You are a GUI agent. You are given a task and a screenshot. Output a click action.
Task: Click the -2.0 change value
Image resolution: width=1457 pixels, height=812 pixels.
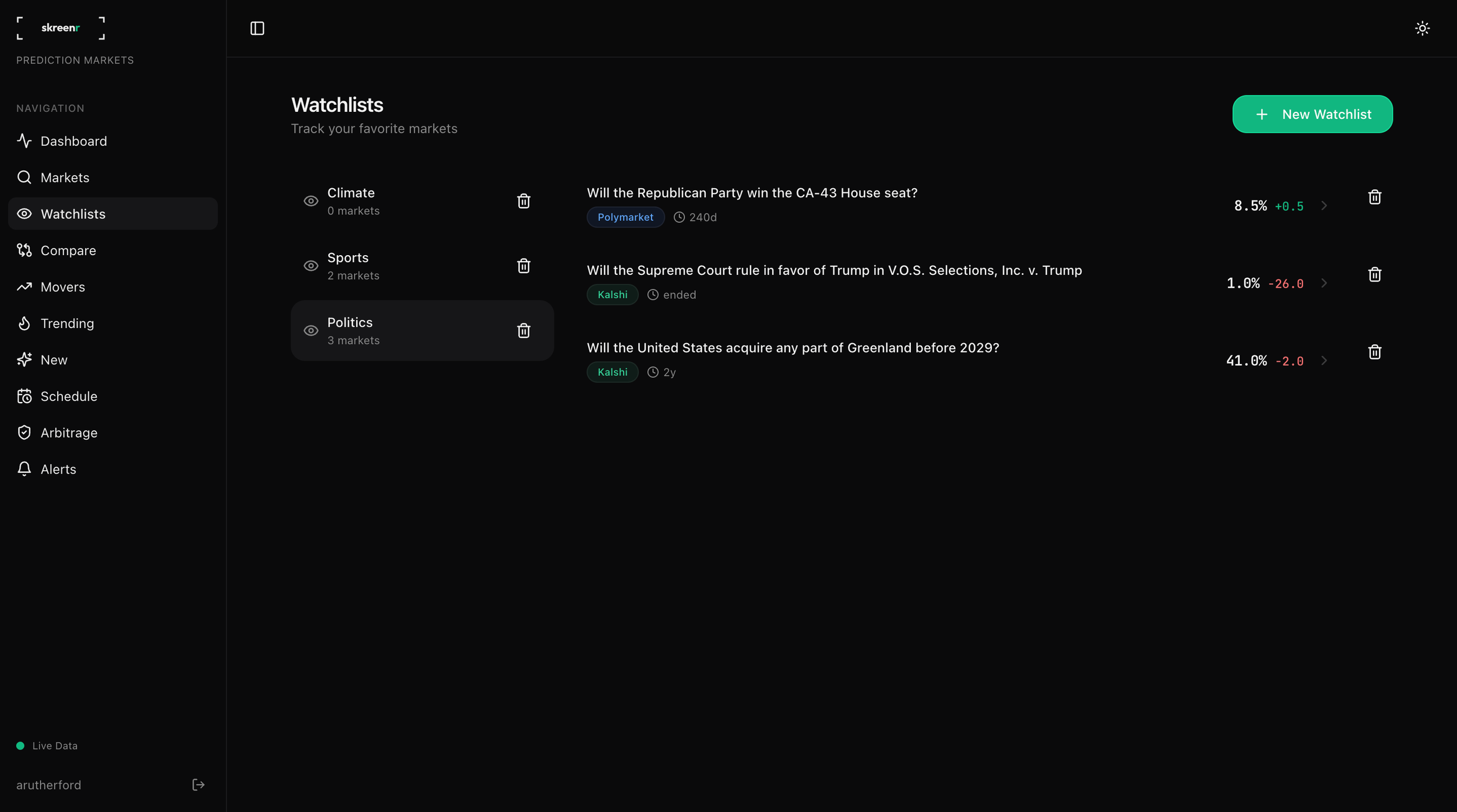pyautogui.click(x=1289, y=361)
